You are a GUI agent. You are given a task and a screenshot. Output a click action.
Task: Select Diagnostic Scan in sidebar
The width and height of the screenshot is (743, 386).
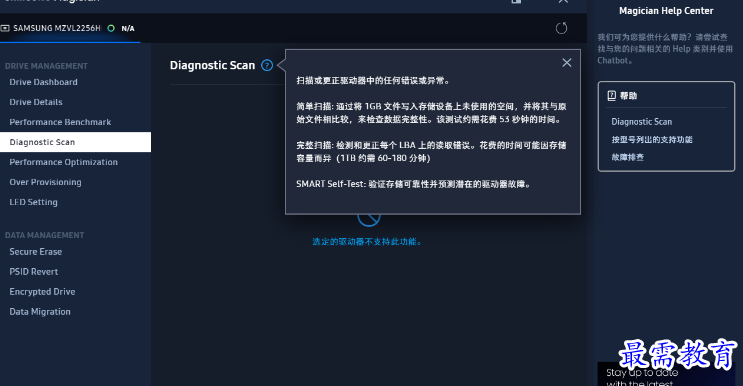(x=75, y=142)
